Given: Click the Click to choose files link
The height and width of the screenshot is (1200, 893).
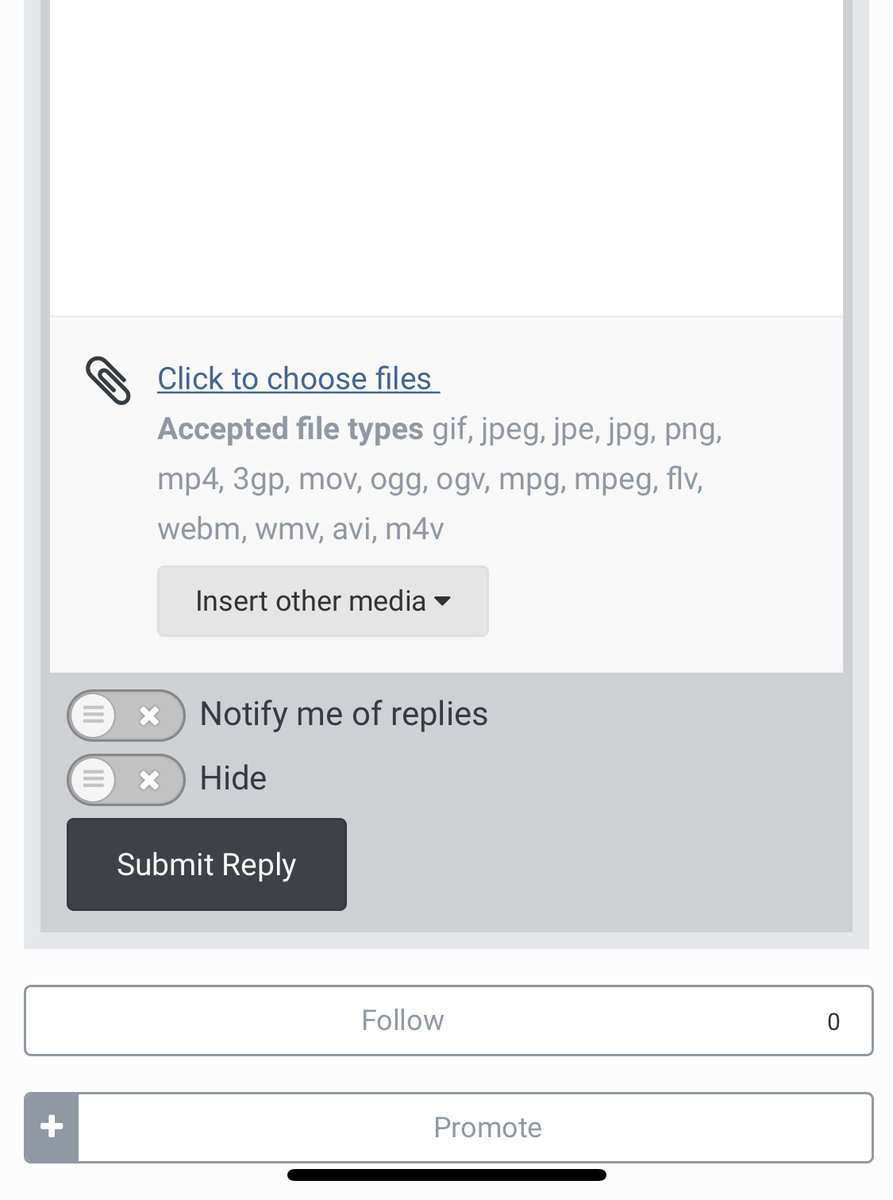Looking at the screenshot, I should [298, 378].
